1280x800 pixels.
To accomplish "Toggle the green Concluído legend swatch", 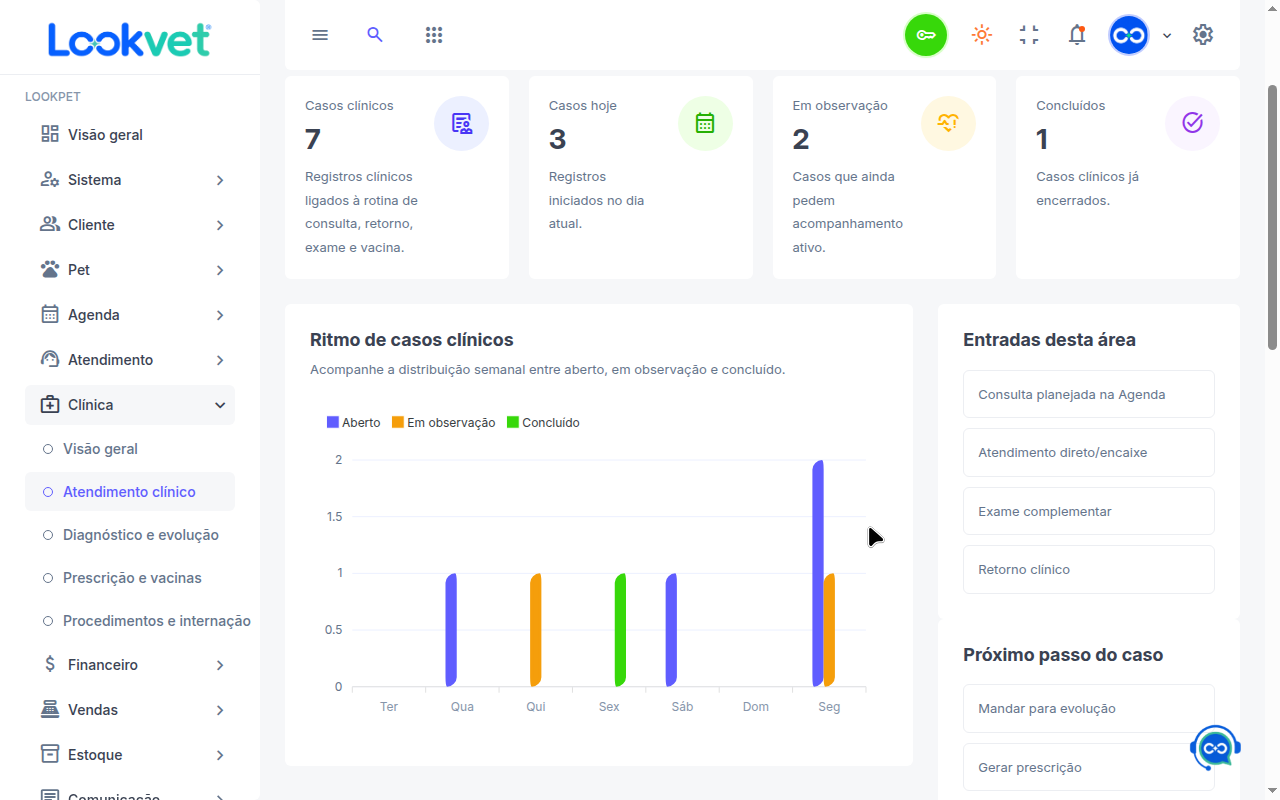I will [x=513, y=423].
